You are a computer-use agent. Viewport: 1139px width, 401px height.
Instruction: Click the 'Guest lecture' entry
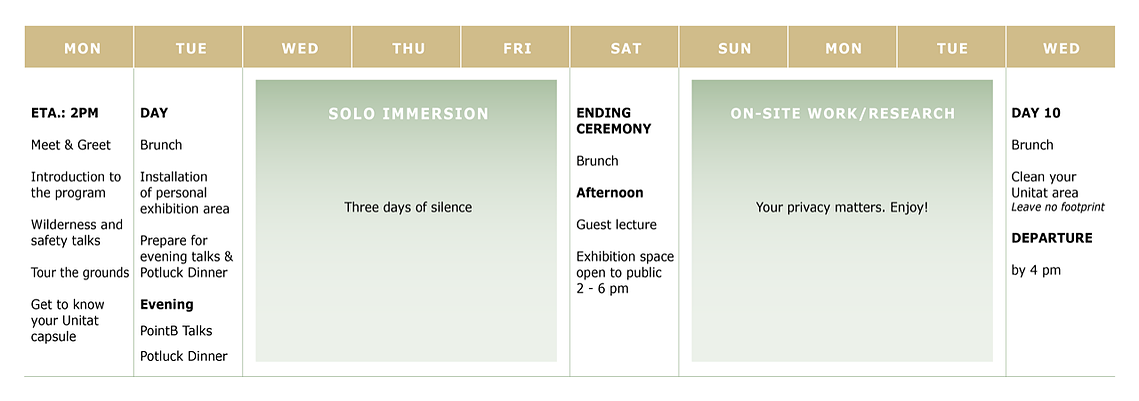[x=617, y=224]
